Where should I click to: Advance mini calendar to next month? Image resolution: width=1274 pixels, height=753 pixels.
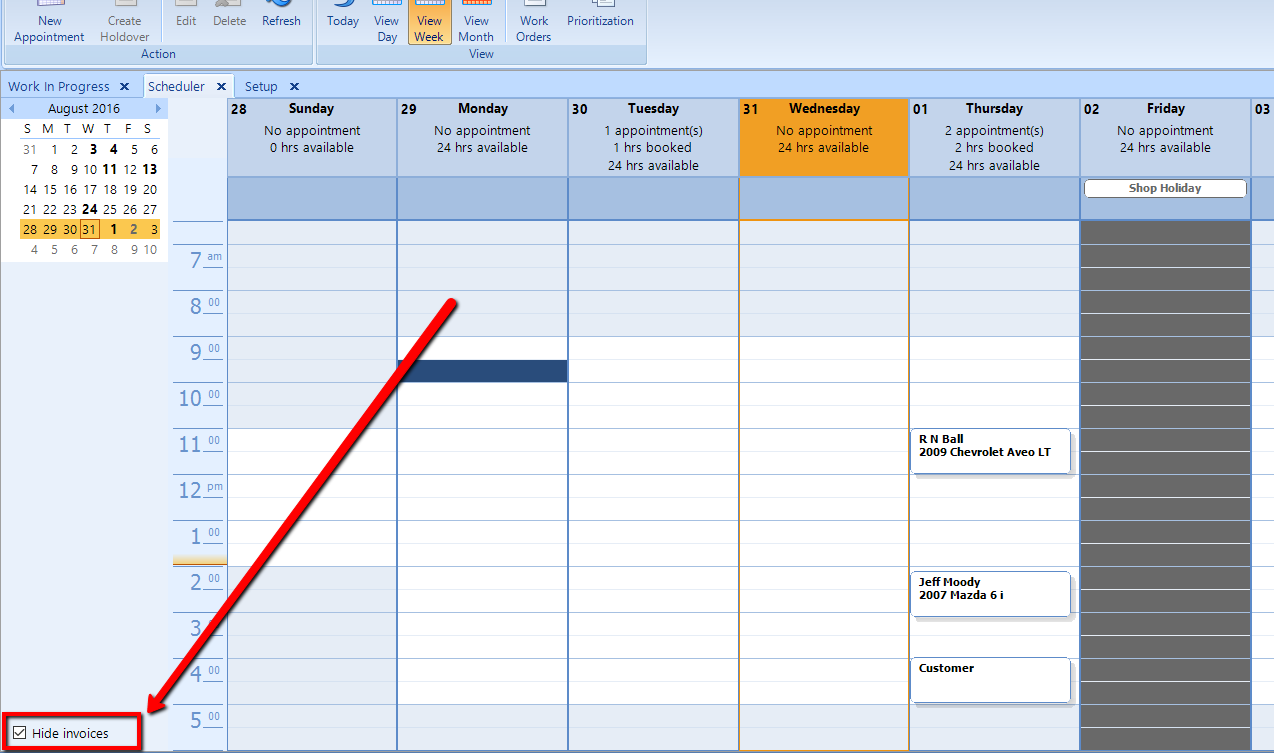[158, 108]
